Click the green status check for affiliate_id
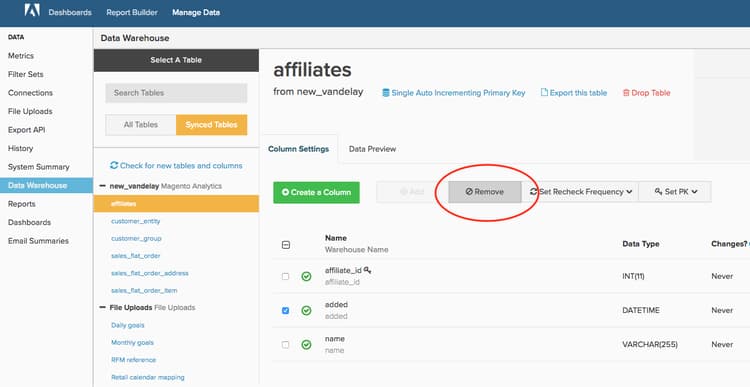750x387 pixels. coord(306,276)
